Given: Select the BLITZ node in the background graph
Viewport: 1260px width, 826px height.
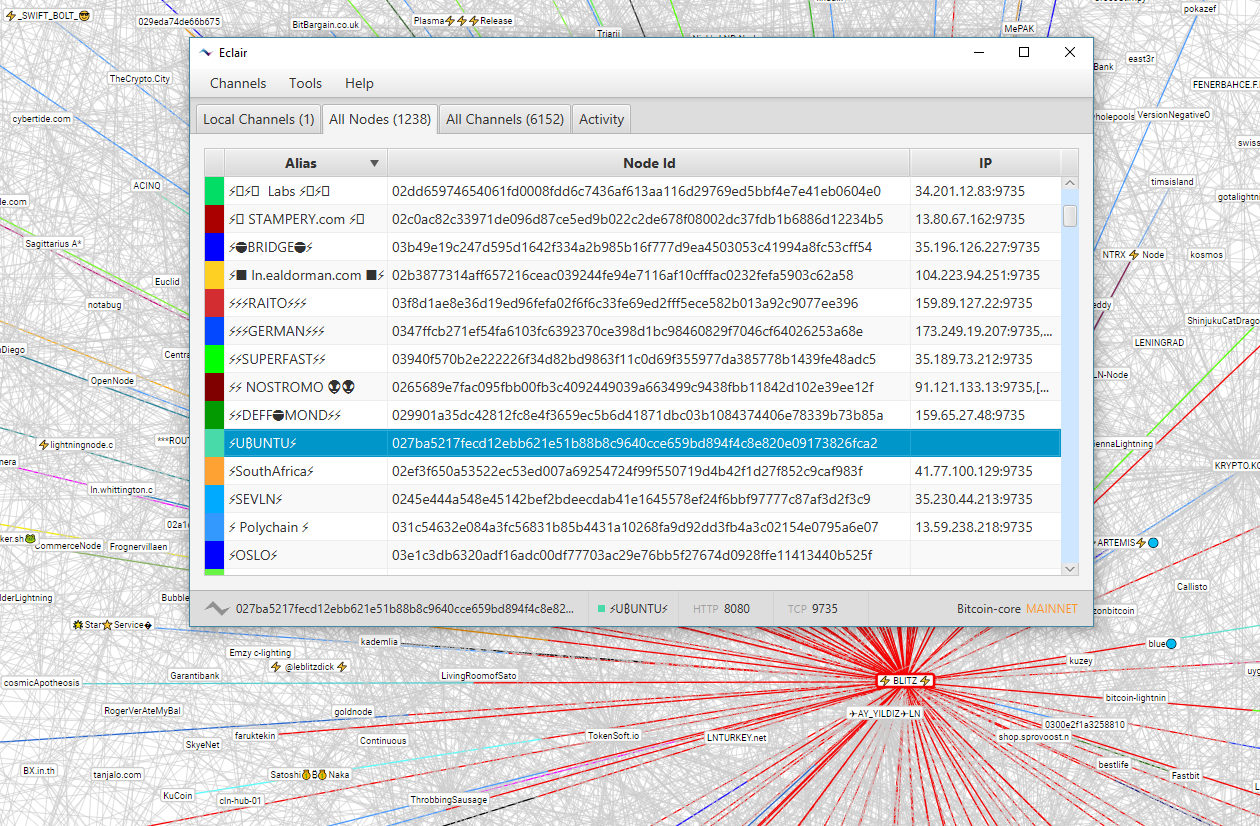Looking at the screenshot, I should (x=905, y=681).
